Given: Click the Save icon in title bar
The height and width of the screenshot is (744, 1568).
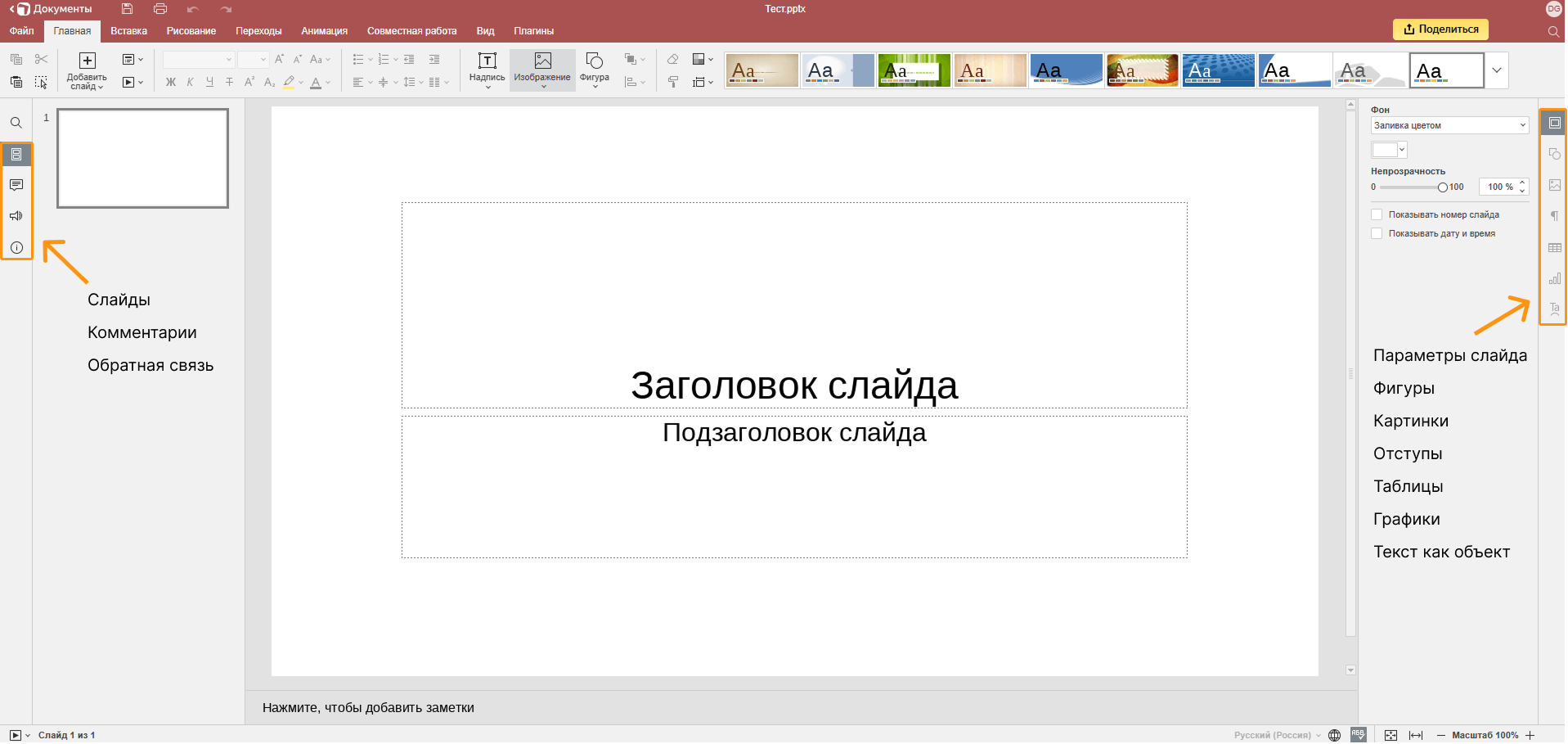Looking at the screenshot, I should pos(127,9).
